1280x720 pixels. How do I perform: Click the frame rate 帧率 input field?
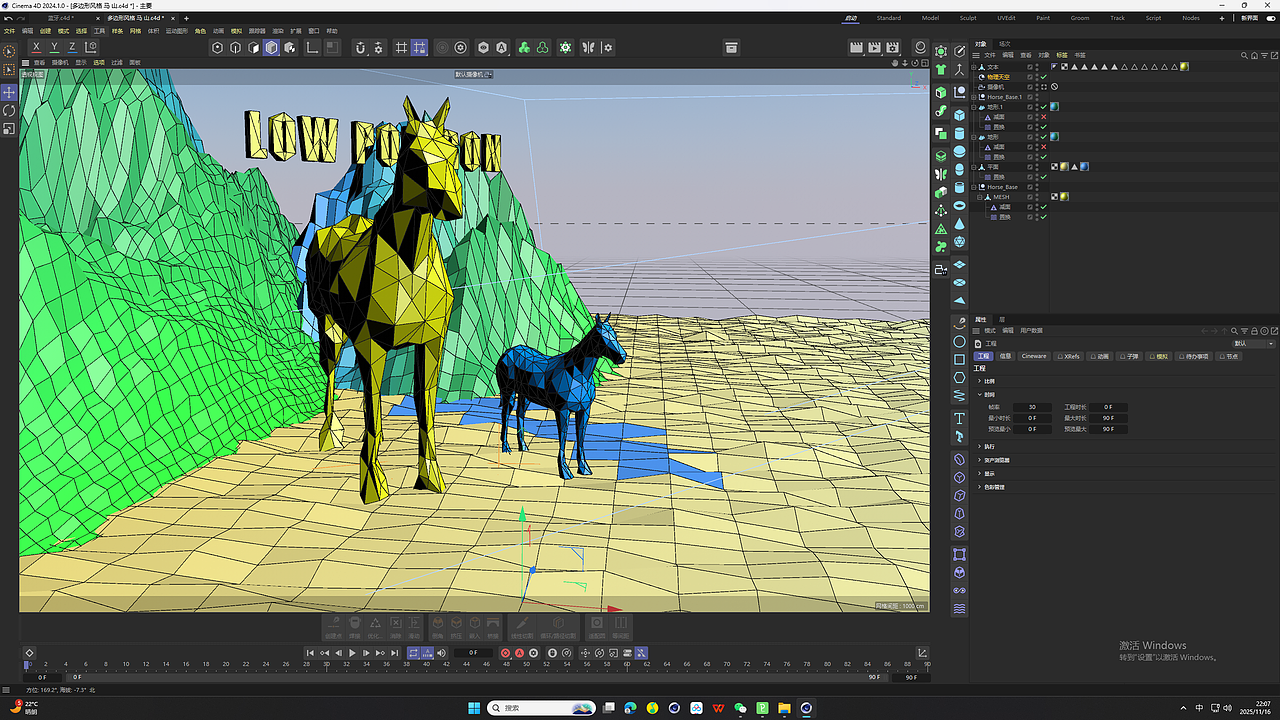(1032, 407)
